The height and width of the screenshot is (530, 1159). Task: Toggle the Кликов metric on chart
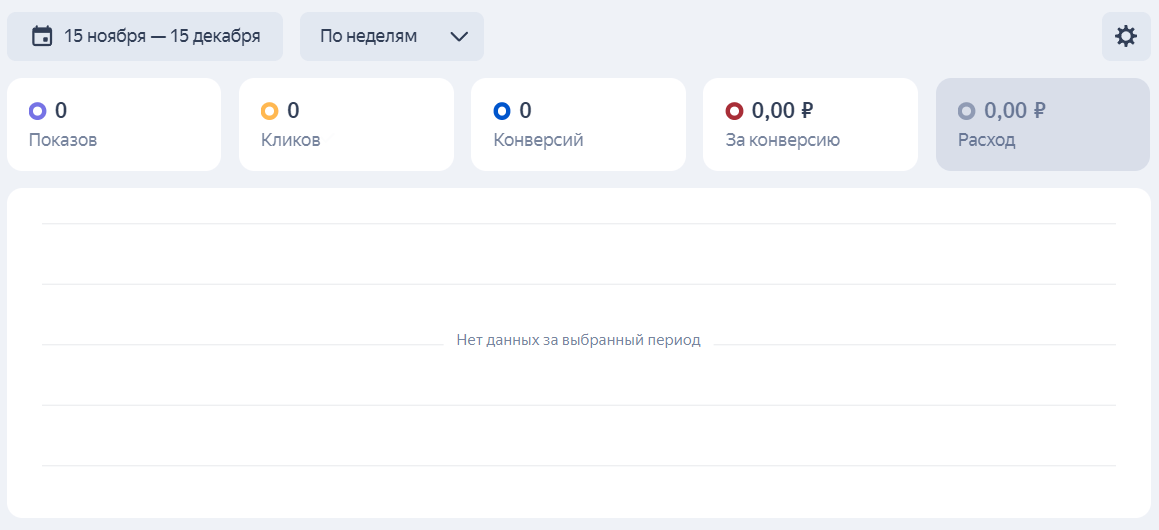(346, 125)
